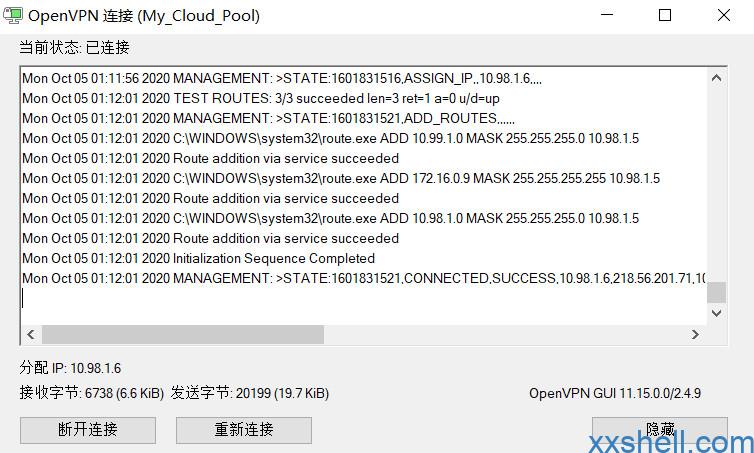Minimize the OpenVPN connection window
The image size is (754, 453).
pos(607,15)
